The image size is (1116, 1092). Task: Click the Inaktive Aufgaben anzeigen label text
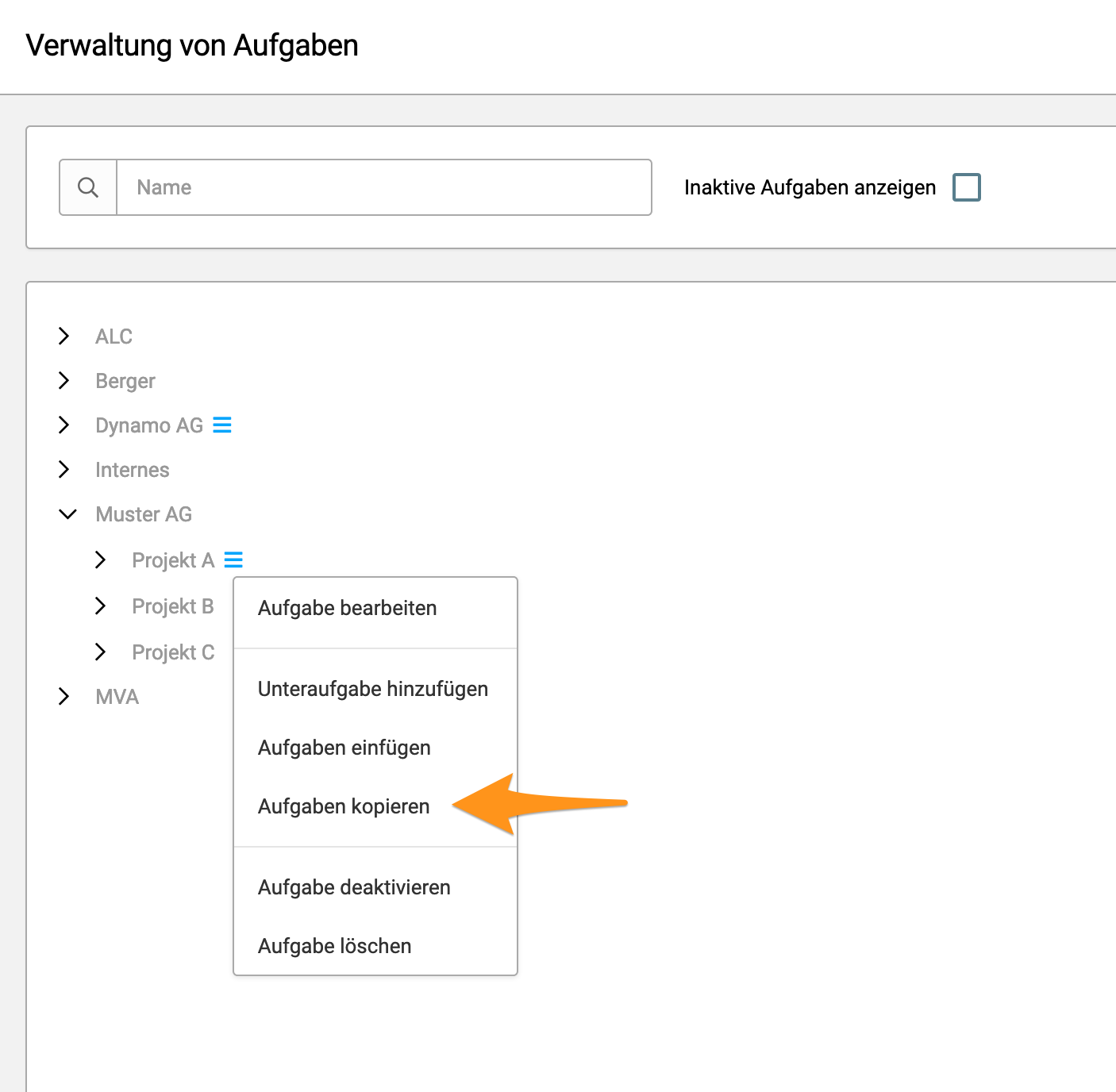tap(810, 187)
